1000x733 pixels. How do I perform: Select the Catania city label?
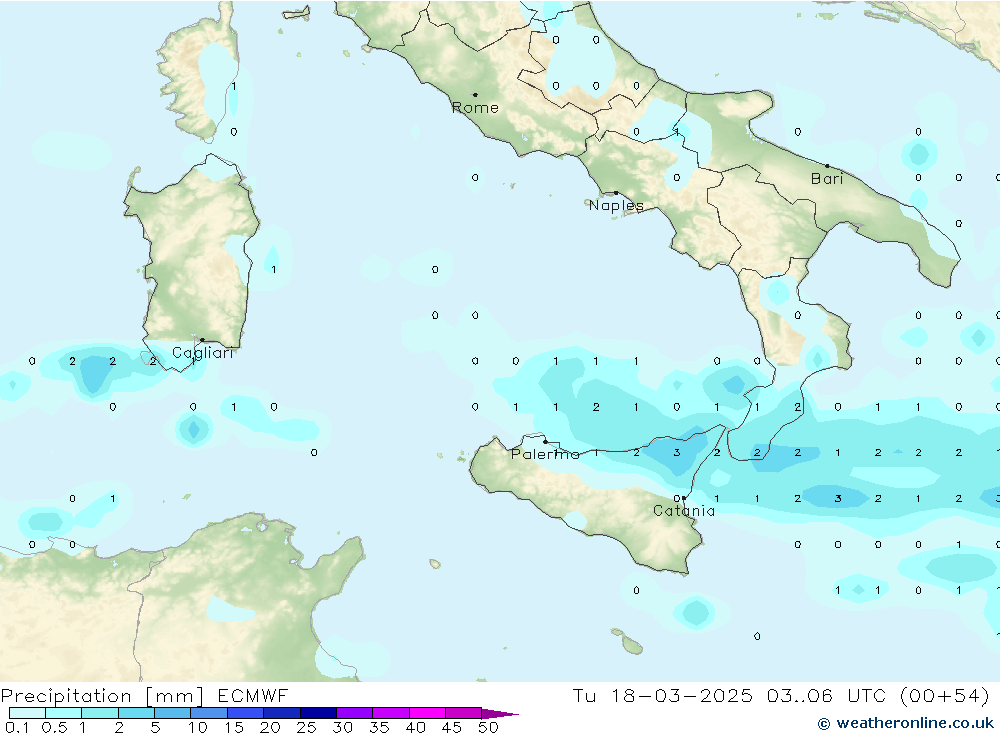(684, 510)
